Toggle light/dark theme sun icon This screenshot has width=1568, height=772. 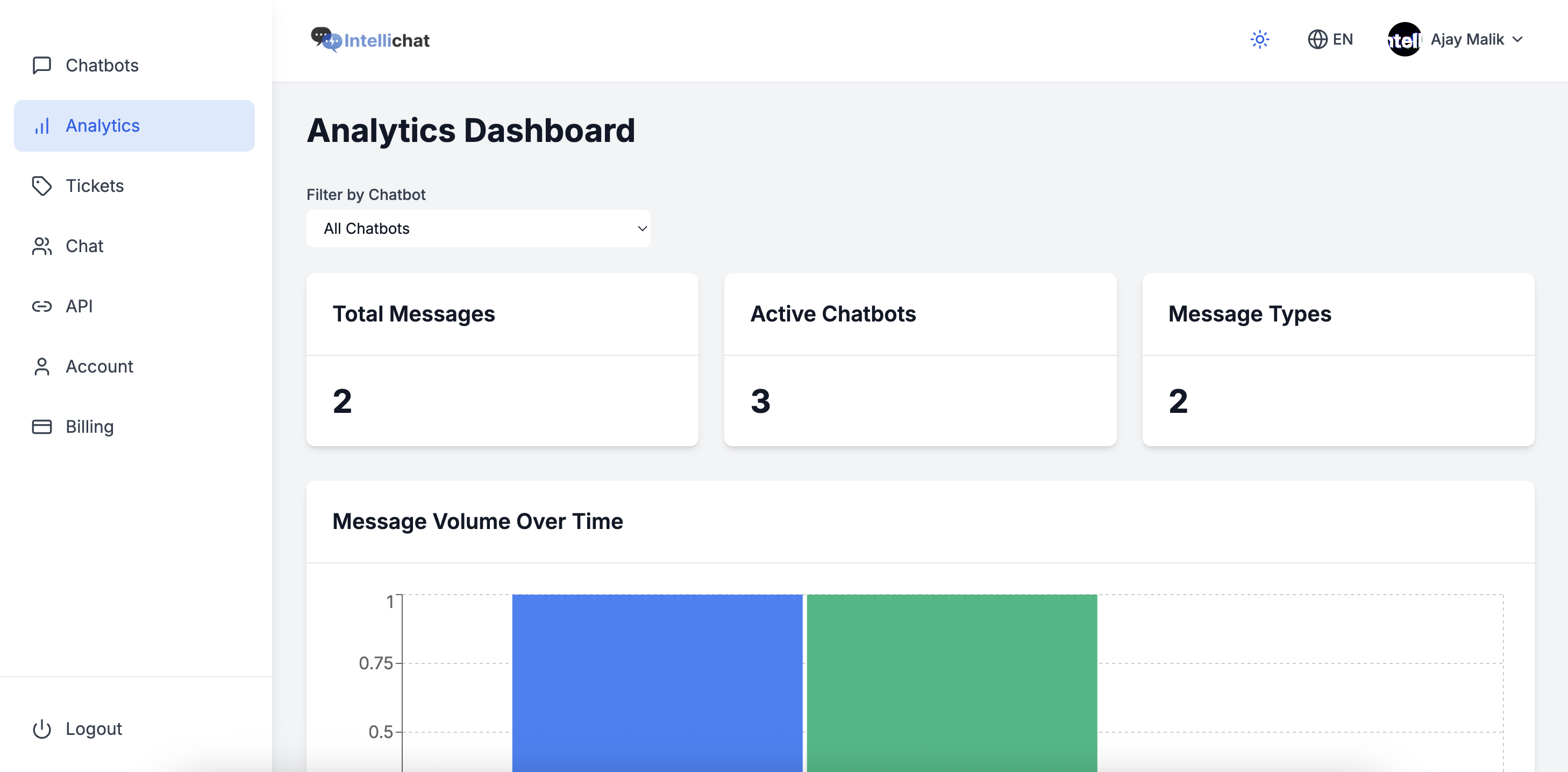click(1259, 40)
